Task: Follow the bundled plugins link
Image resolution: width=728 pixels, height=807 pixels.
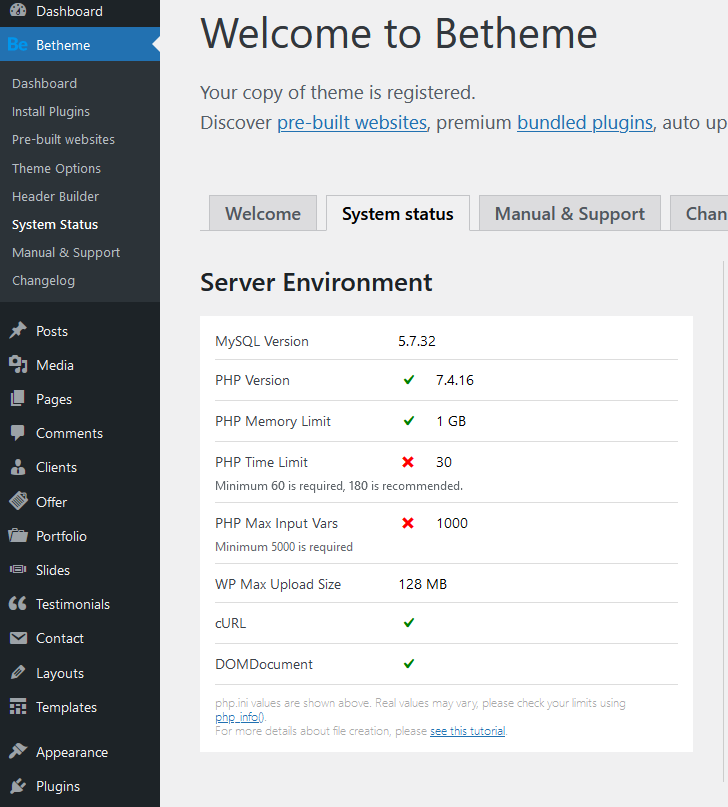Action: coord(585,122)
